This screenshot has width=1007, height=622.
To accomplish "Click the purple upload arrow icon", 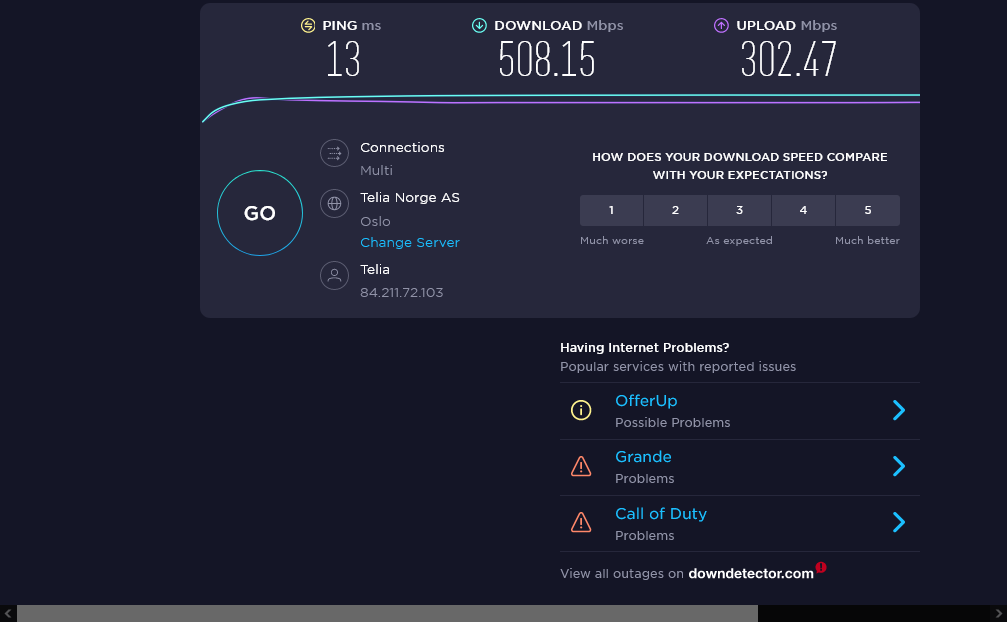I will tap(721, 26).
